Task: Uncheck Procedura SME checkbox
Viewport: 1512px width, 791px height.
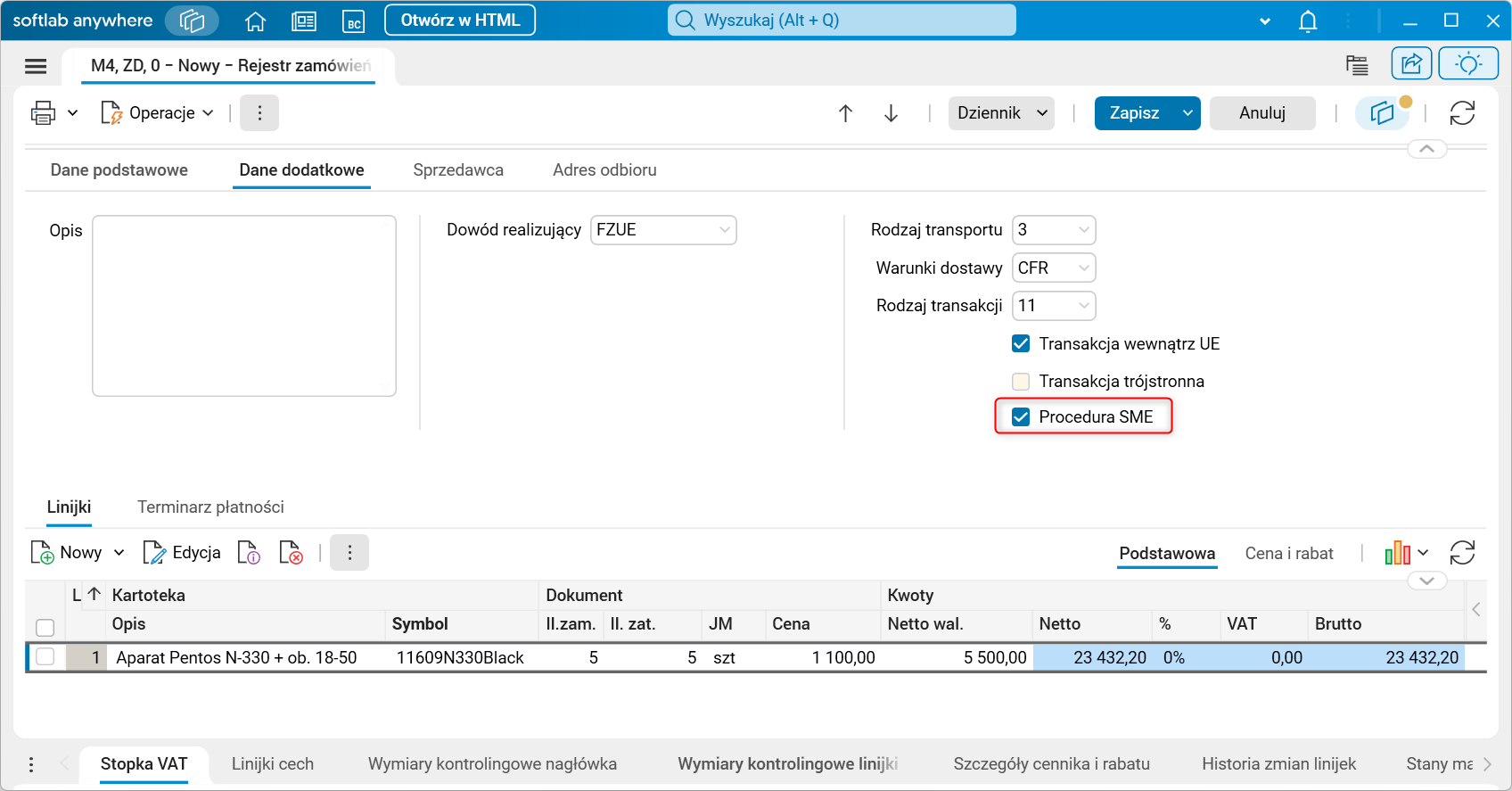Action: coord(1021,416)
